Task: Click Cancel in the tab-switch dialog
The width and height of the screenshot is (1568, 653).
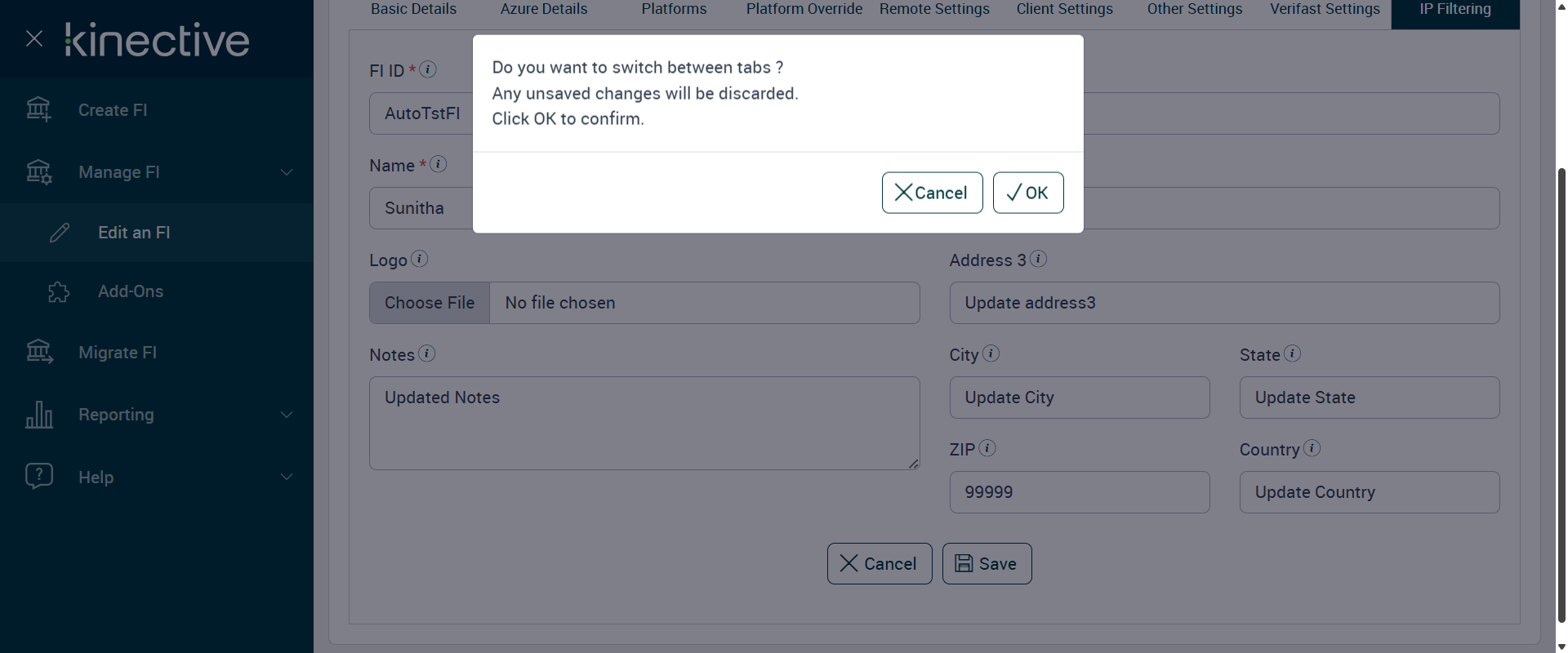Action: 932,193
